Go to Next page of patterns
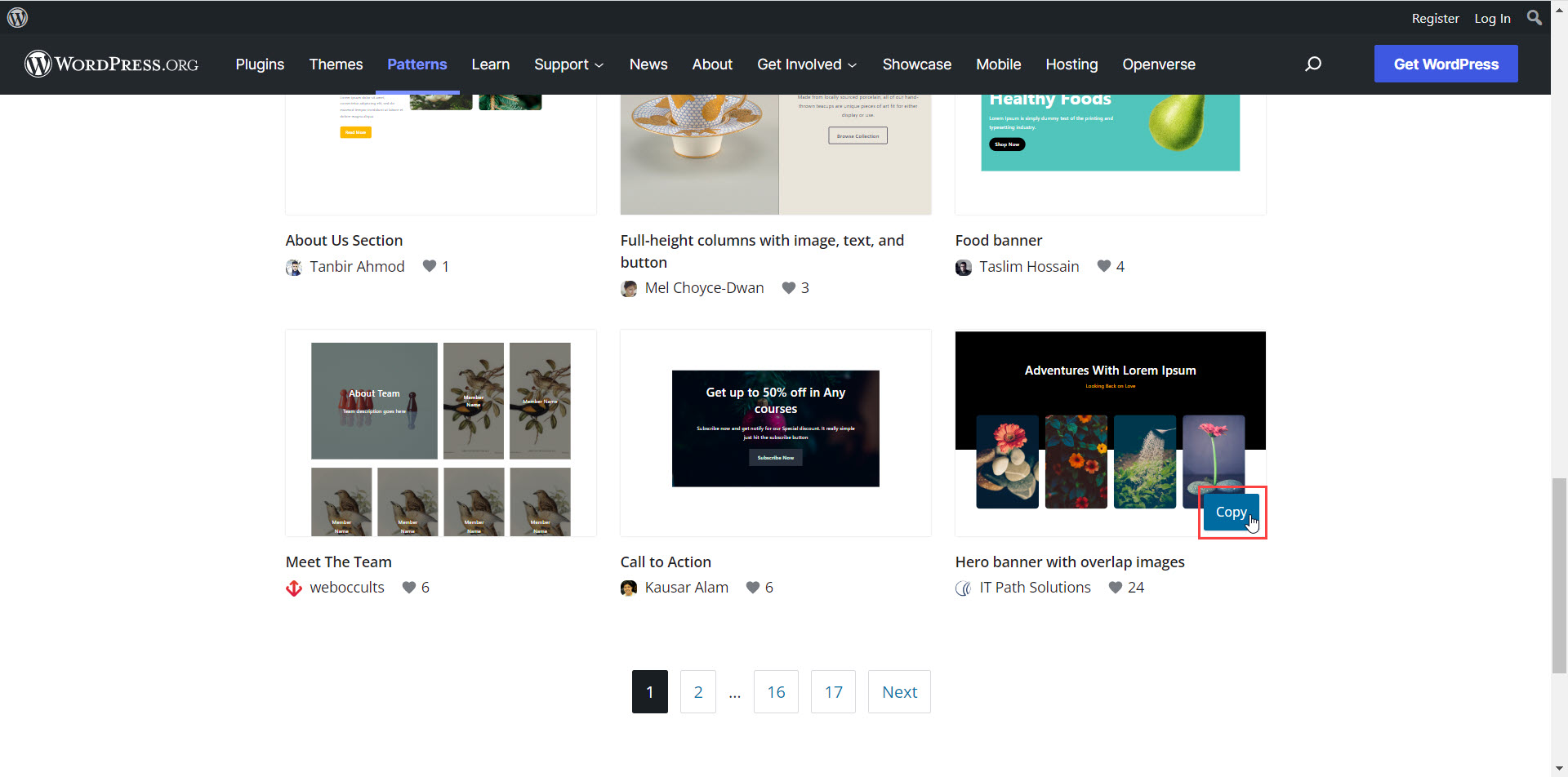Screen dimensions: 1568x777 coord(899,692)
